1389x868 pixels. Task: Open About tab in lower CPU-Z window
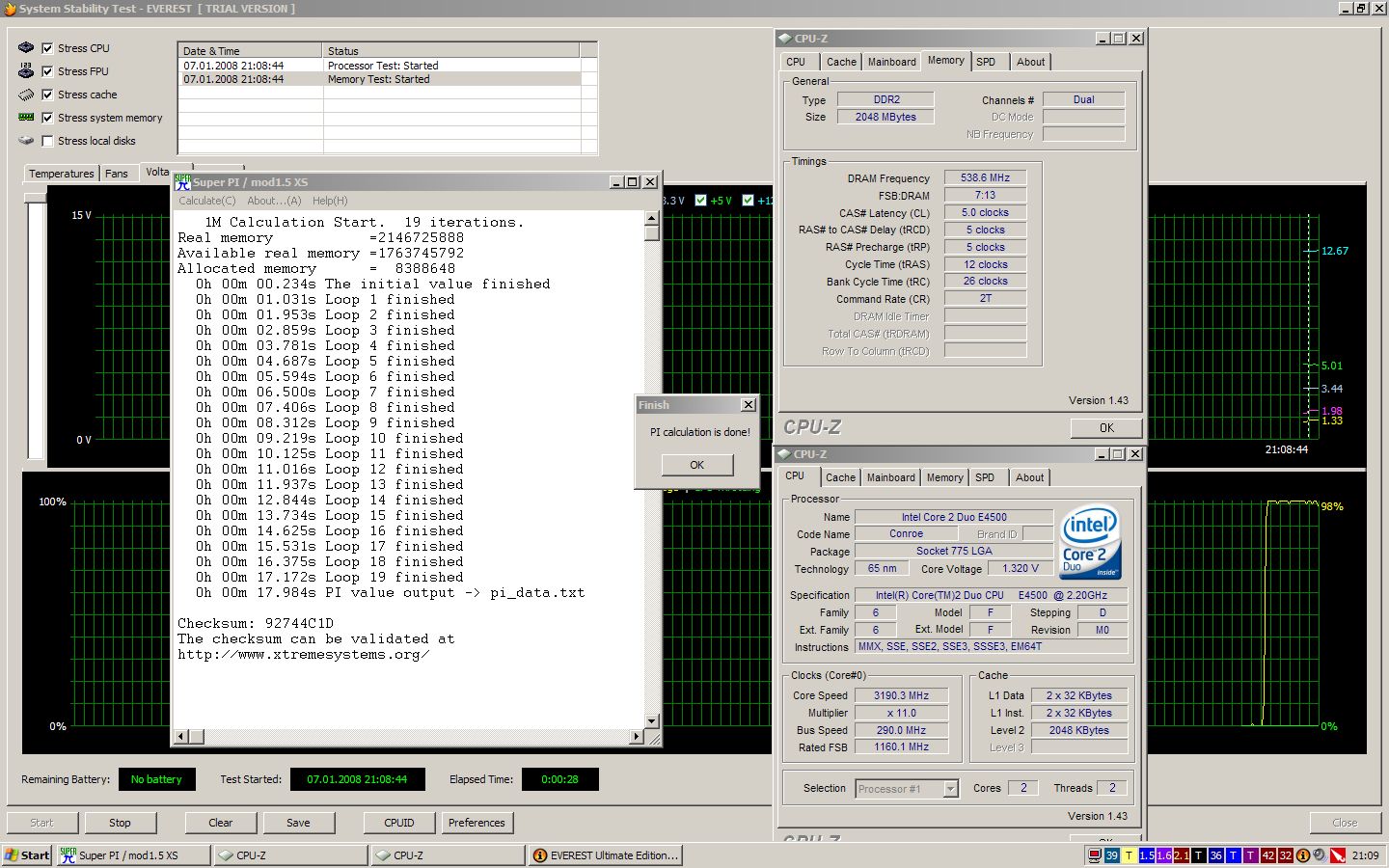click(x=1029, y=477)
